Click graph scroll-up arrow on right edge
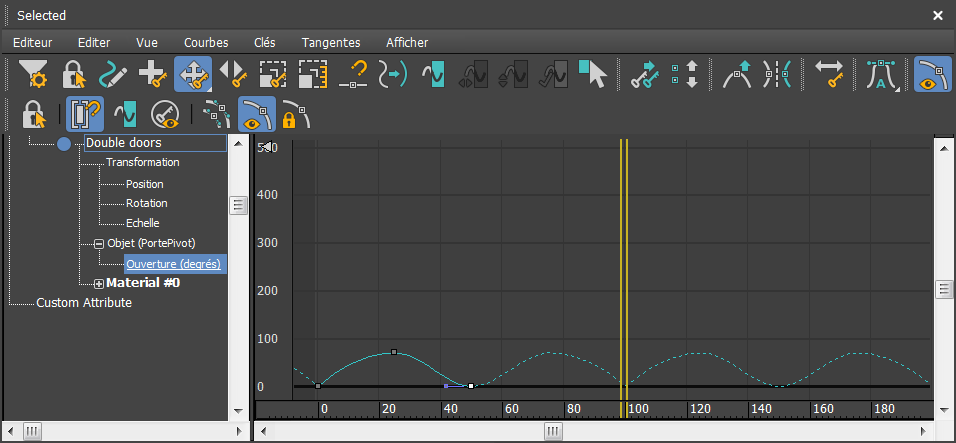This screenshot has height=443, width=956. [x=944, y=149]
